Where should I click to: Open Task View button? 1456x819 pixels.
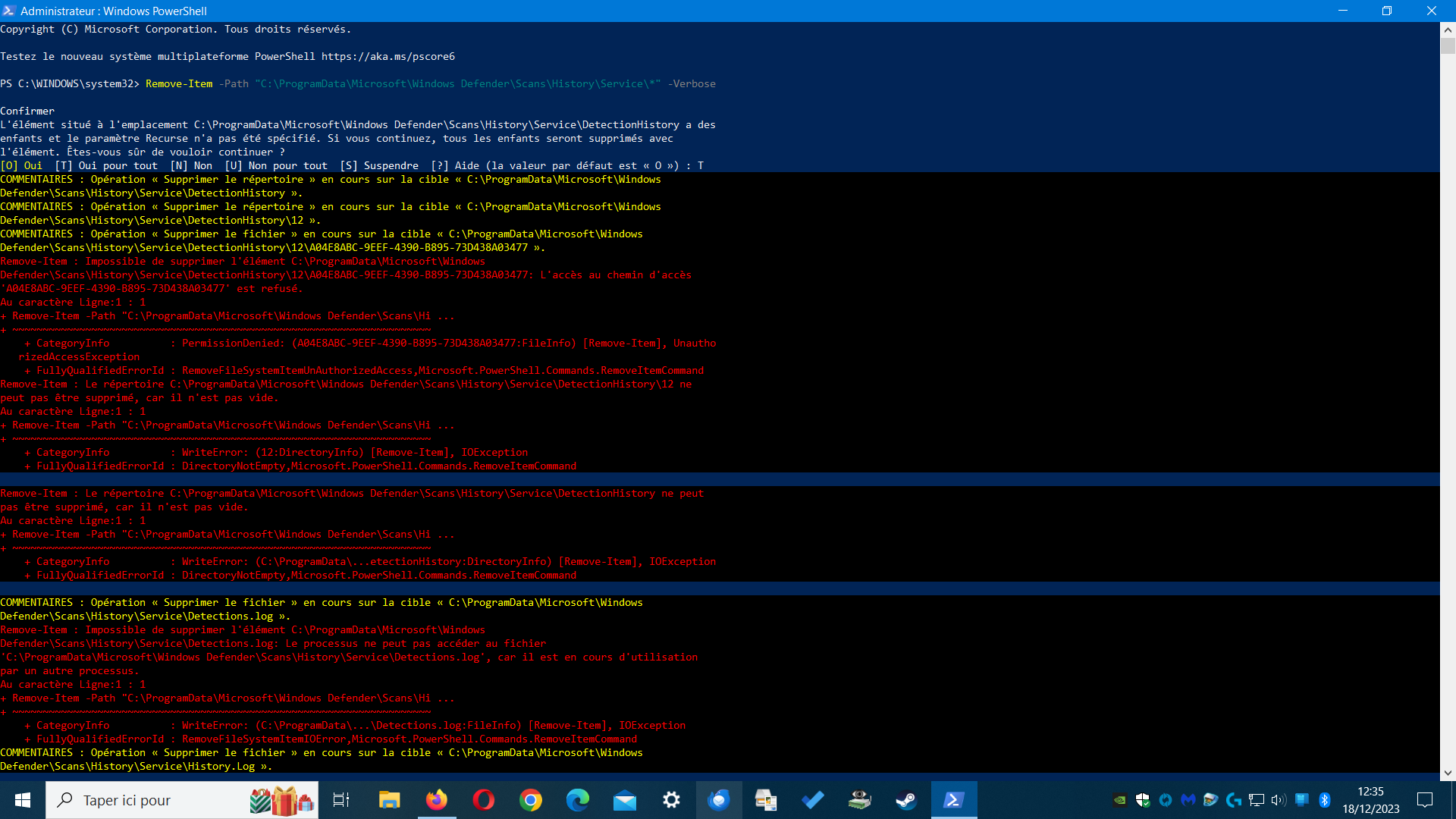click(x=341, y=800)
